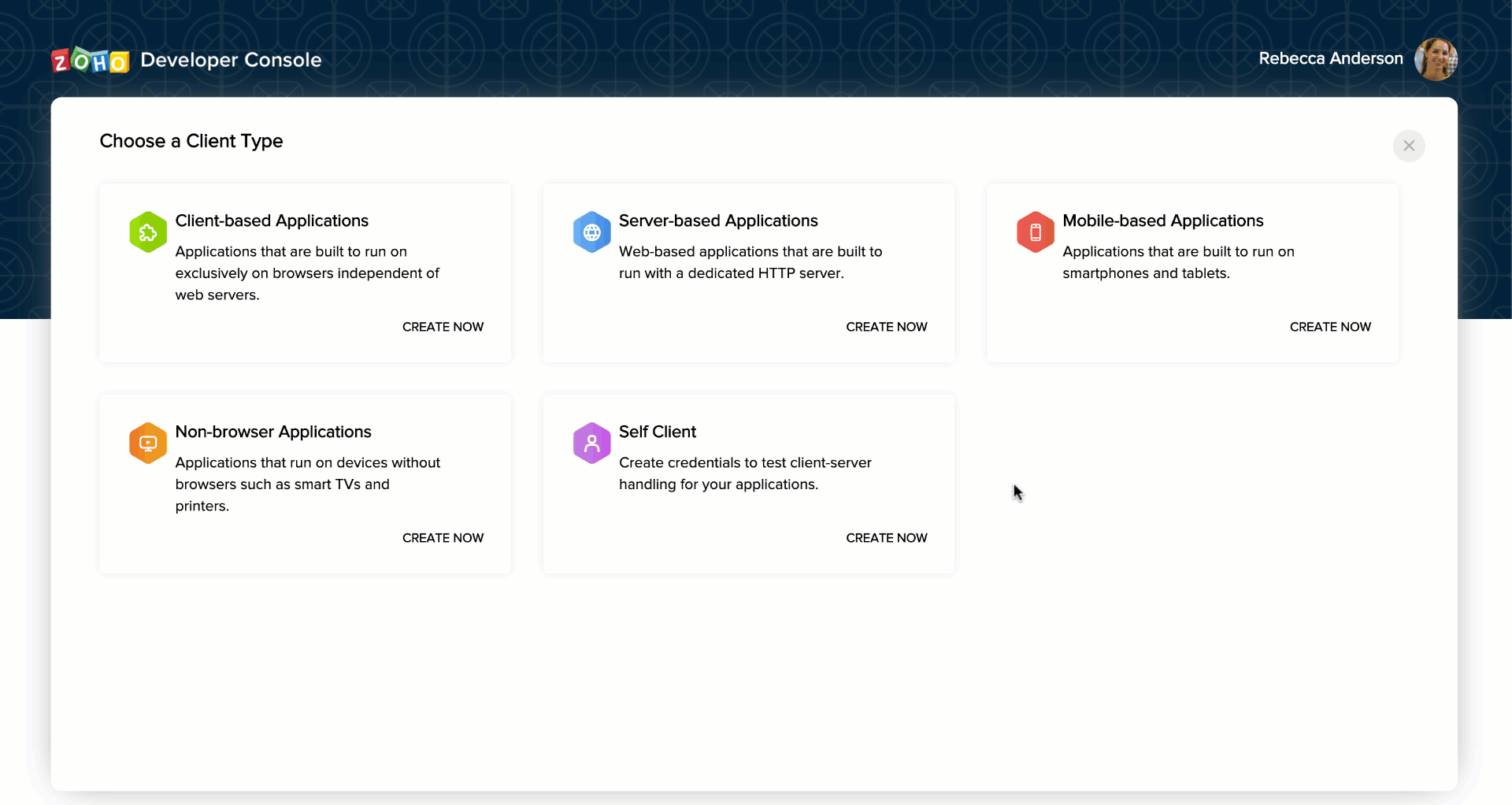Click the Client-based Applications puzzle icon
Screen dimensions: 1512x805
point(147,232)
